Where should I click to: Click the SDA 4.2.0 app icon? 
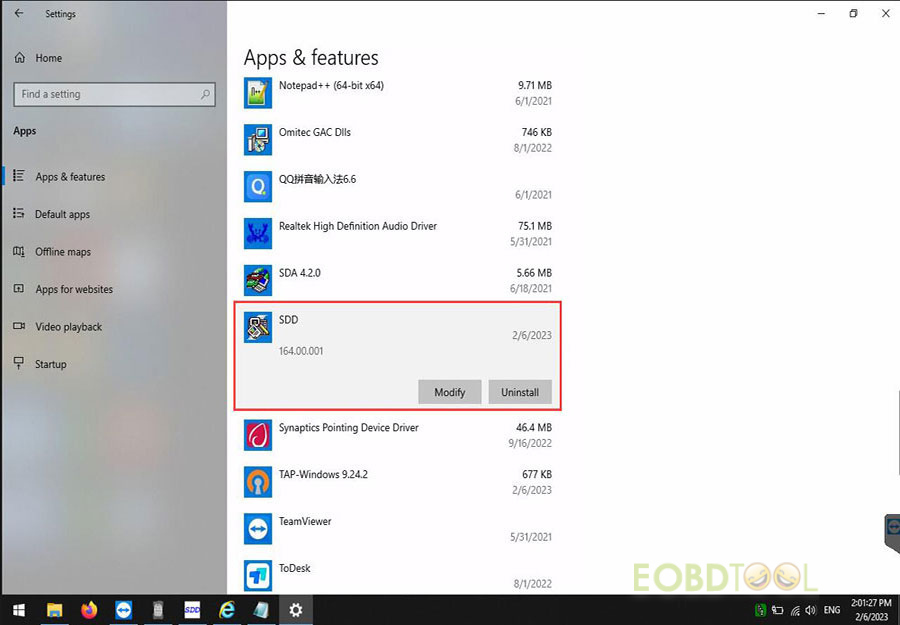pyautogui.click(x=258, y=280)
